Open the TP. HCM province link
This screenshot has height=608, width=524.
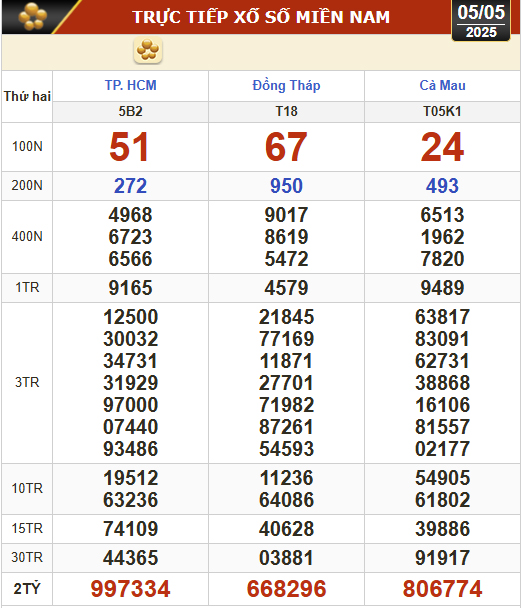(131, 85)
